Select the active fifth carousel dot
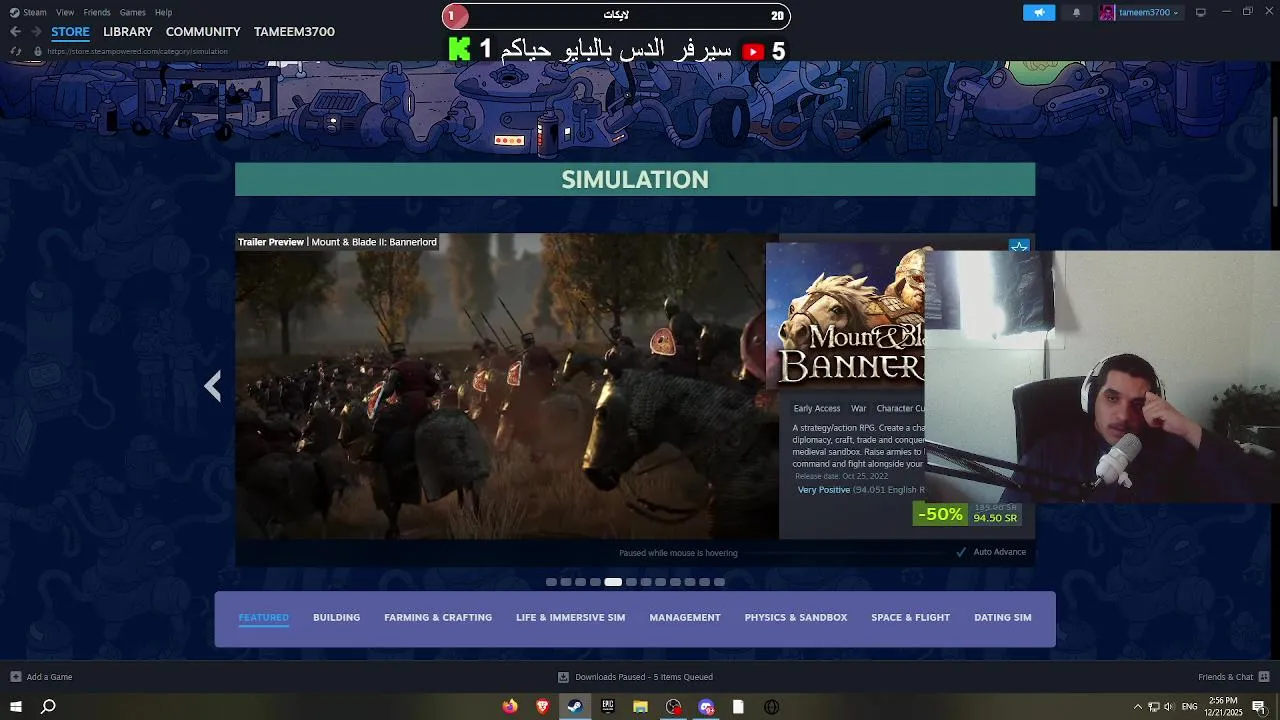Image resolution: width=1280 pixels, height=720 pixels. pos(613,582)
